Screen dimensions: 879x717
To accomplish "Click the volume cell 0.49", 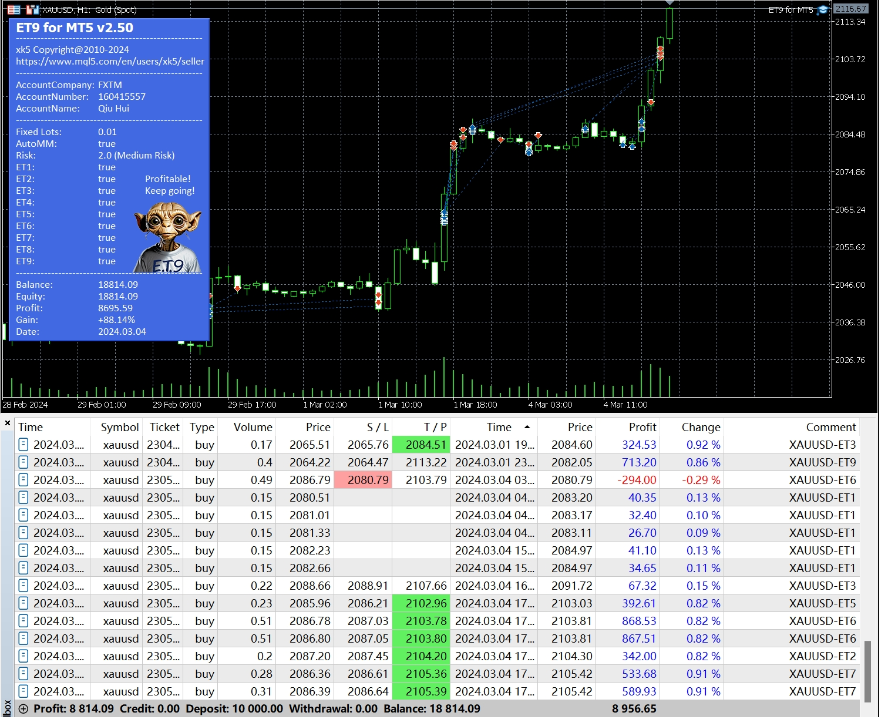I will [261, 480].
